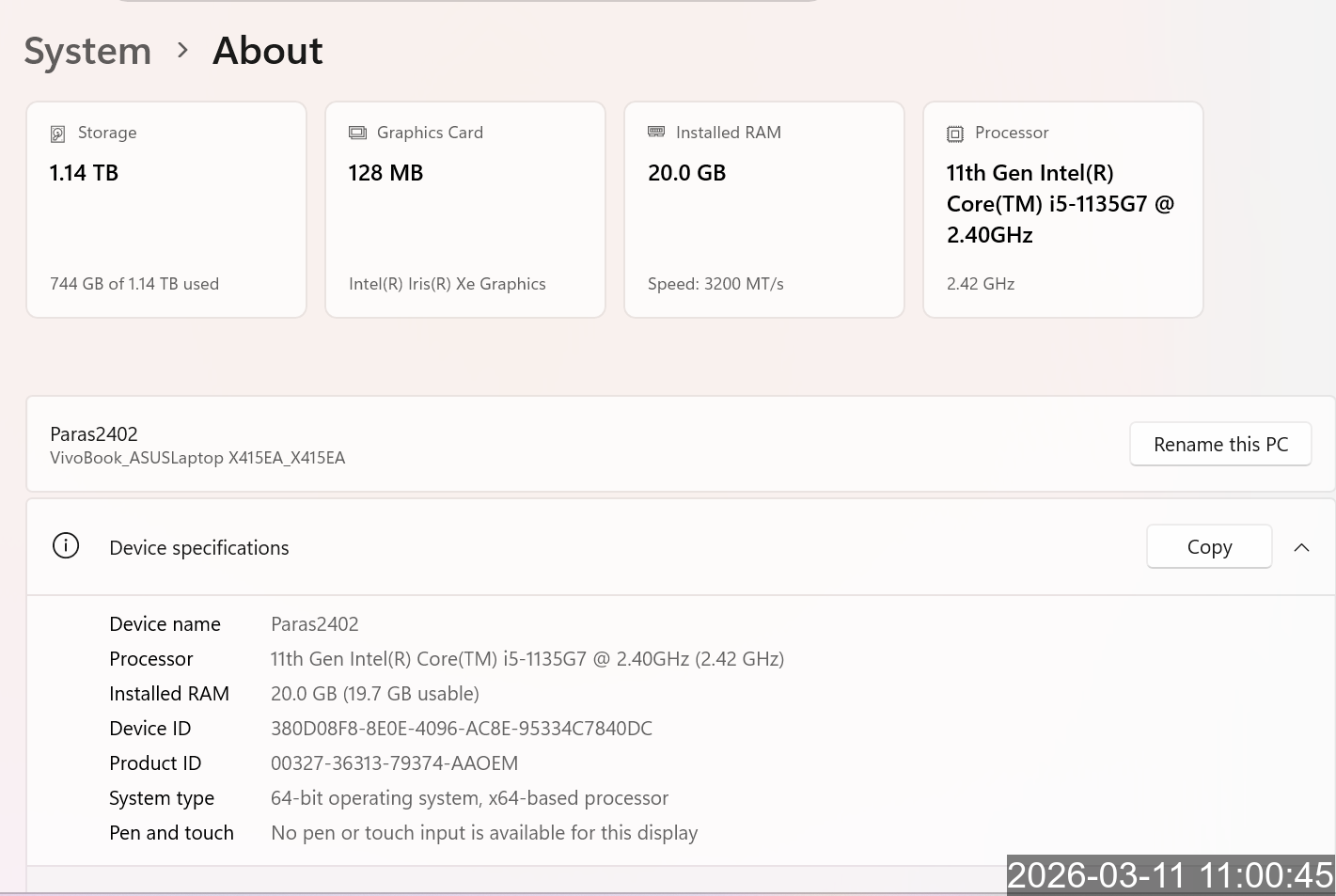Click the Device specifications section title
The width and height of the screenshot is (1336, 896).
199,548
